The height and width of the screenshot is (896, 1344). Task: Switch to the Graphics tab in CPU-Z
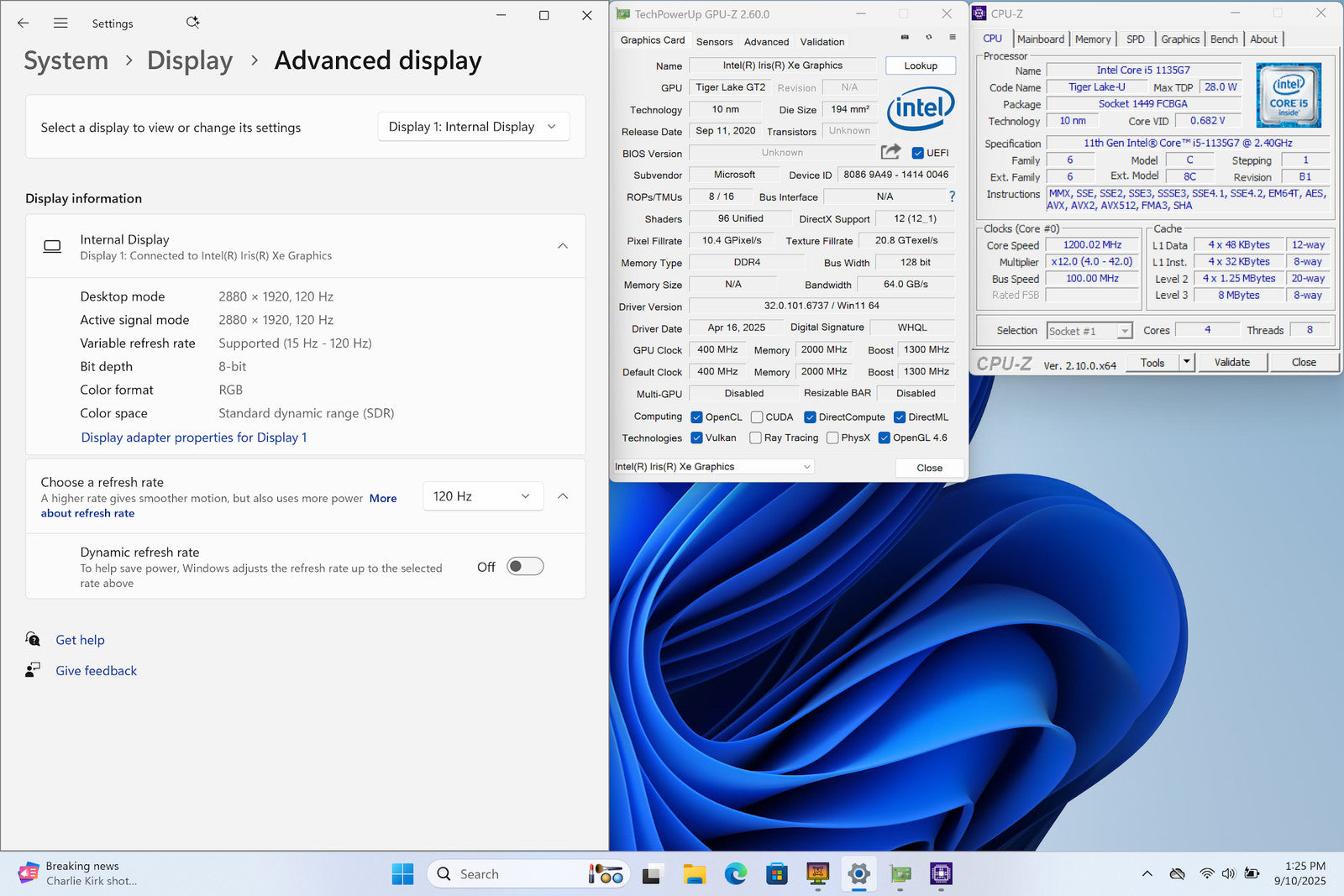[1180, 39]
